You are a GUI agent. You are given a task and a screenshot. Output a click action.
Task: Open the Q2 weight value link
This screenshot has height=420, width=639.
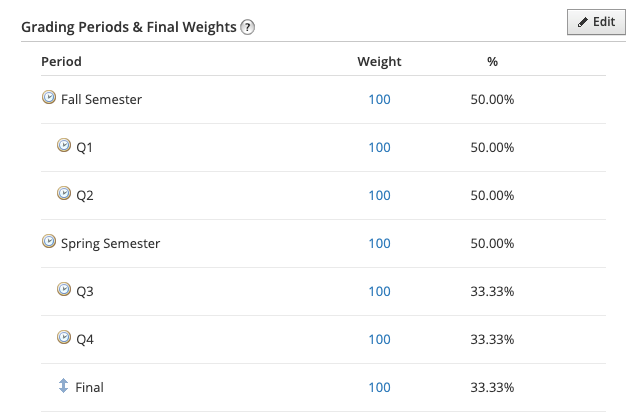(x=379, y=195)
